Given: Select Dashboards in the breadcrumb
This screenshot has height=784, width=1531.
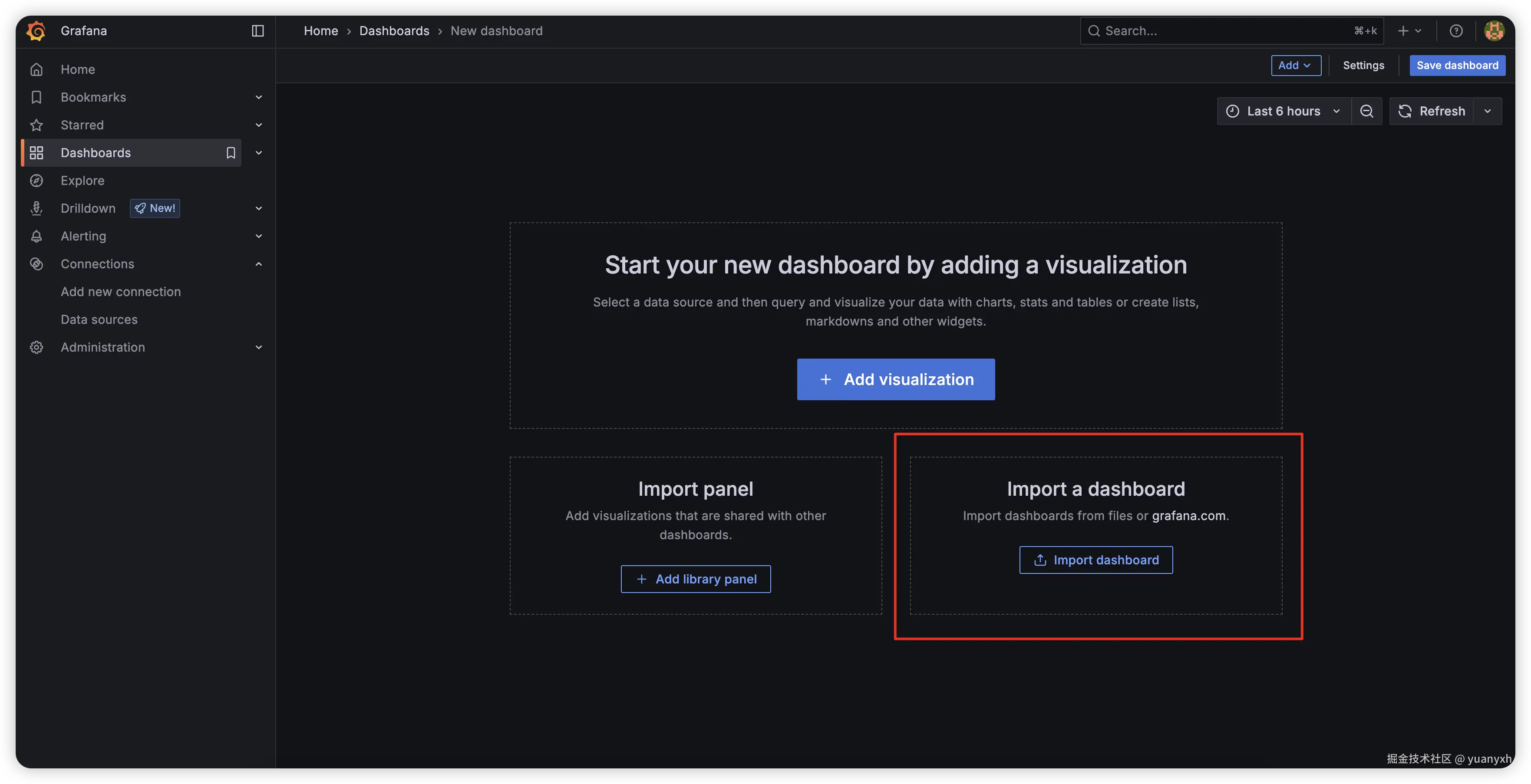Looking at the screenshot, I should 394,30.
